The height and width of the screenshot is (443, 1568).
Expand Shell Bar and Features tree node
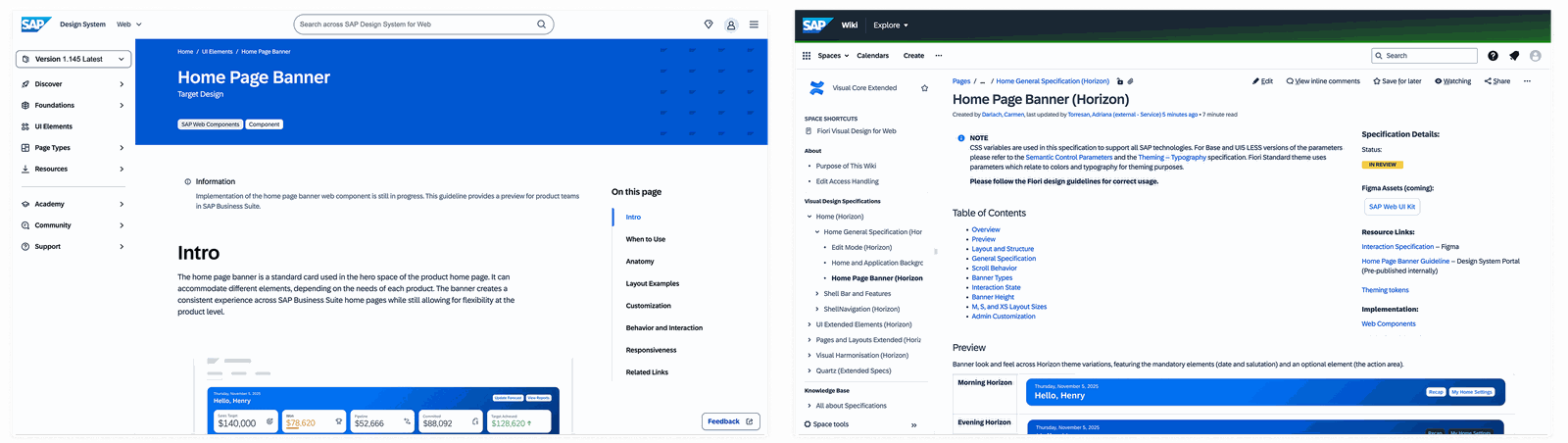[817, 294]
